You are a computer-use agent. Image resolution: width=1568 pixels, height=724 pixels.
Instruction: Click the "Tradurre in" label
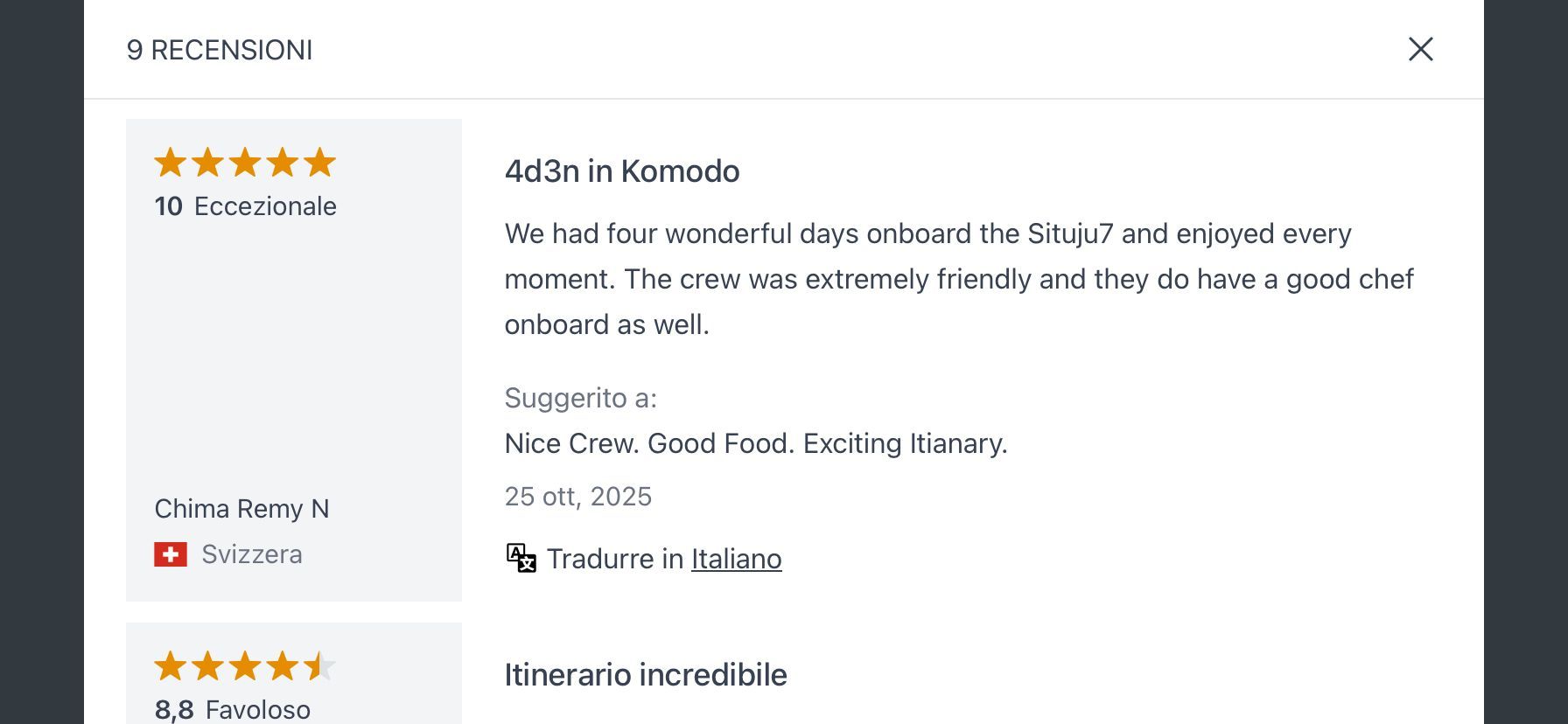614,559
